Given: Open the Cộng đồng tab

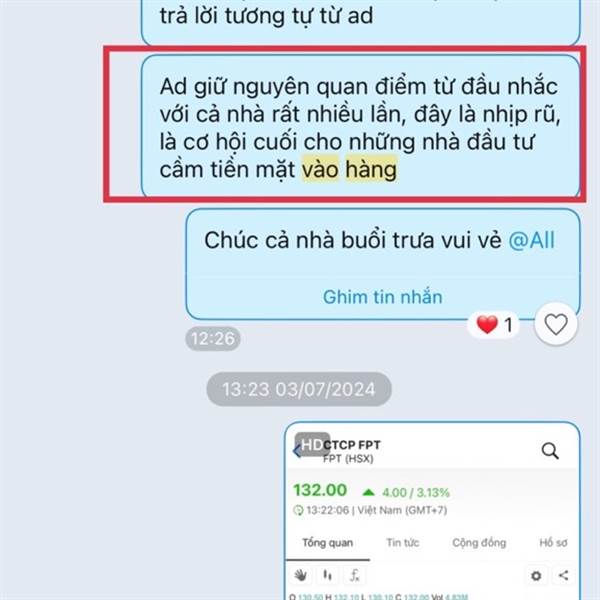Looking at the screenshot, I should [479, 543].
